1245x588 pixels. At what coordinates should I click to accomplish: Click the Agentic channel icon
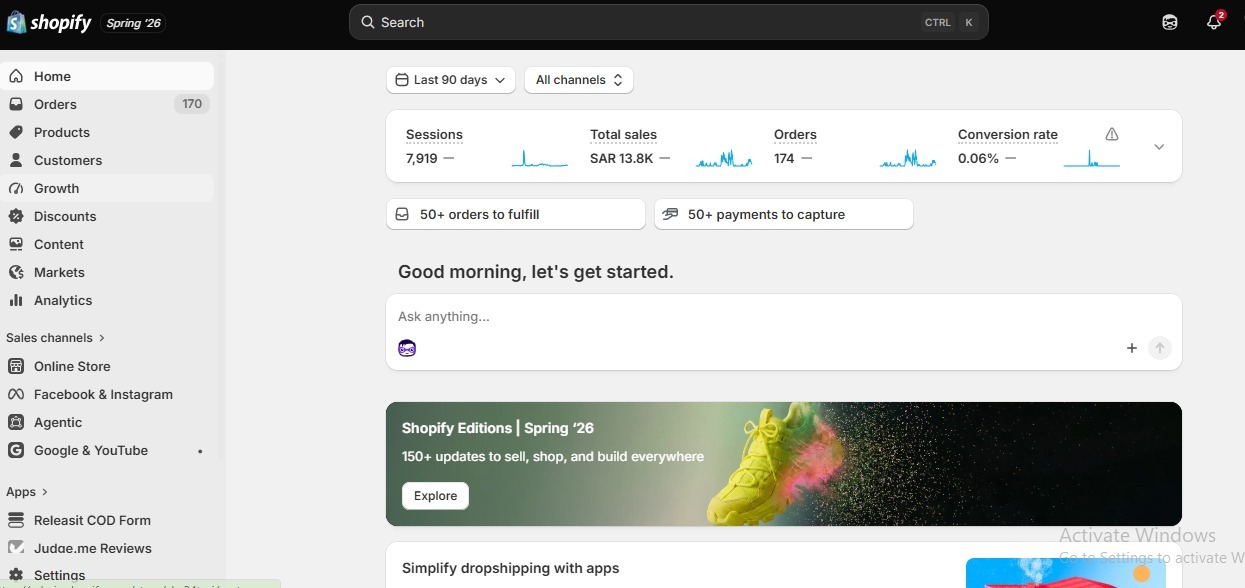coord(16,422)
